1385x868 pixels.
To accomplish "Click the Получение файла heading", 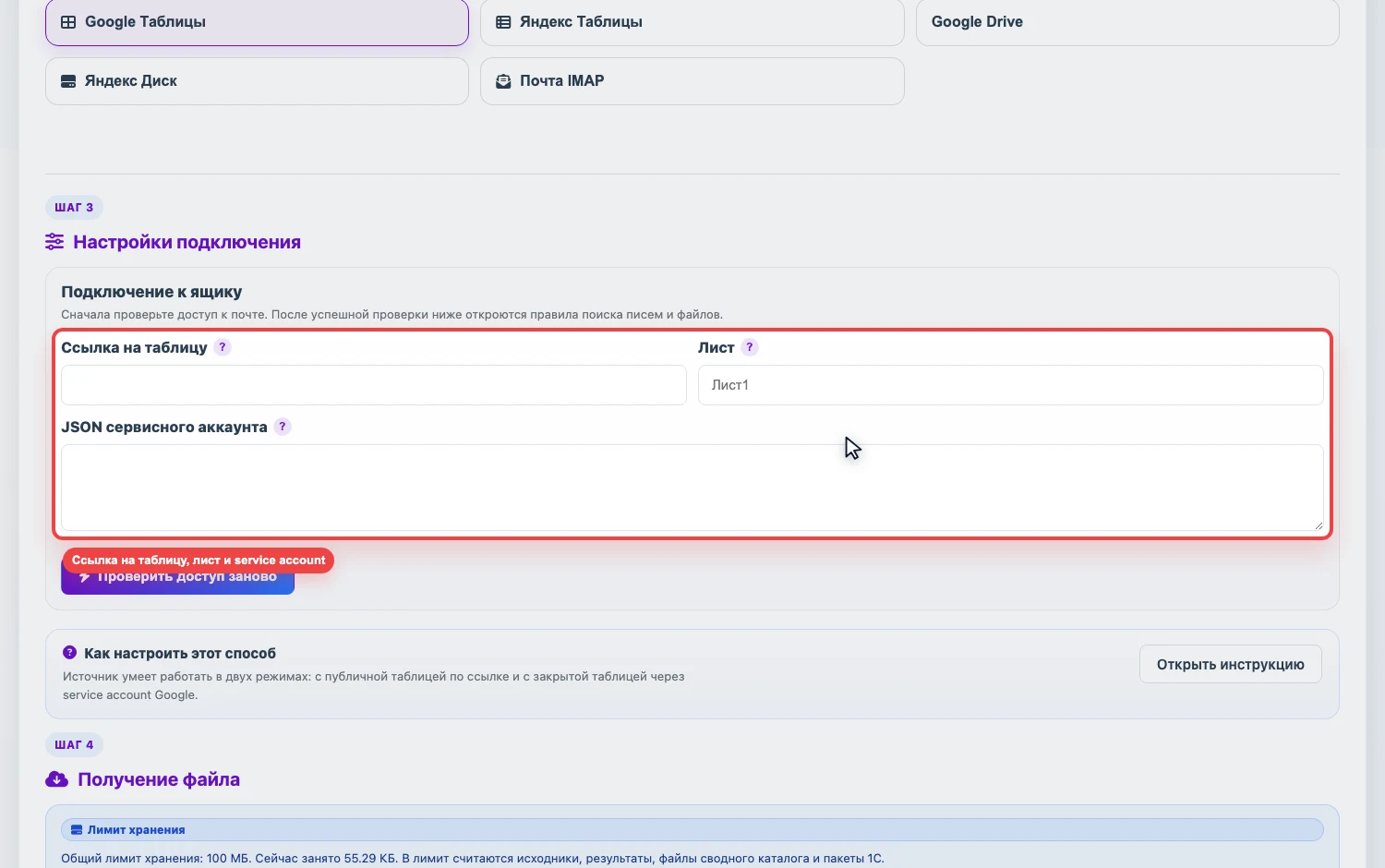I will click(x=159, y=779).
